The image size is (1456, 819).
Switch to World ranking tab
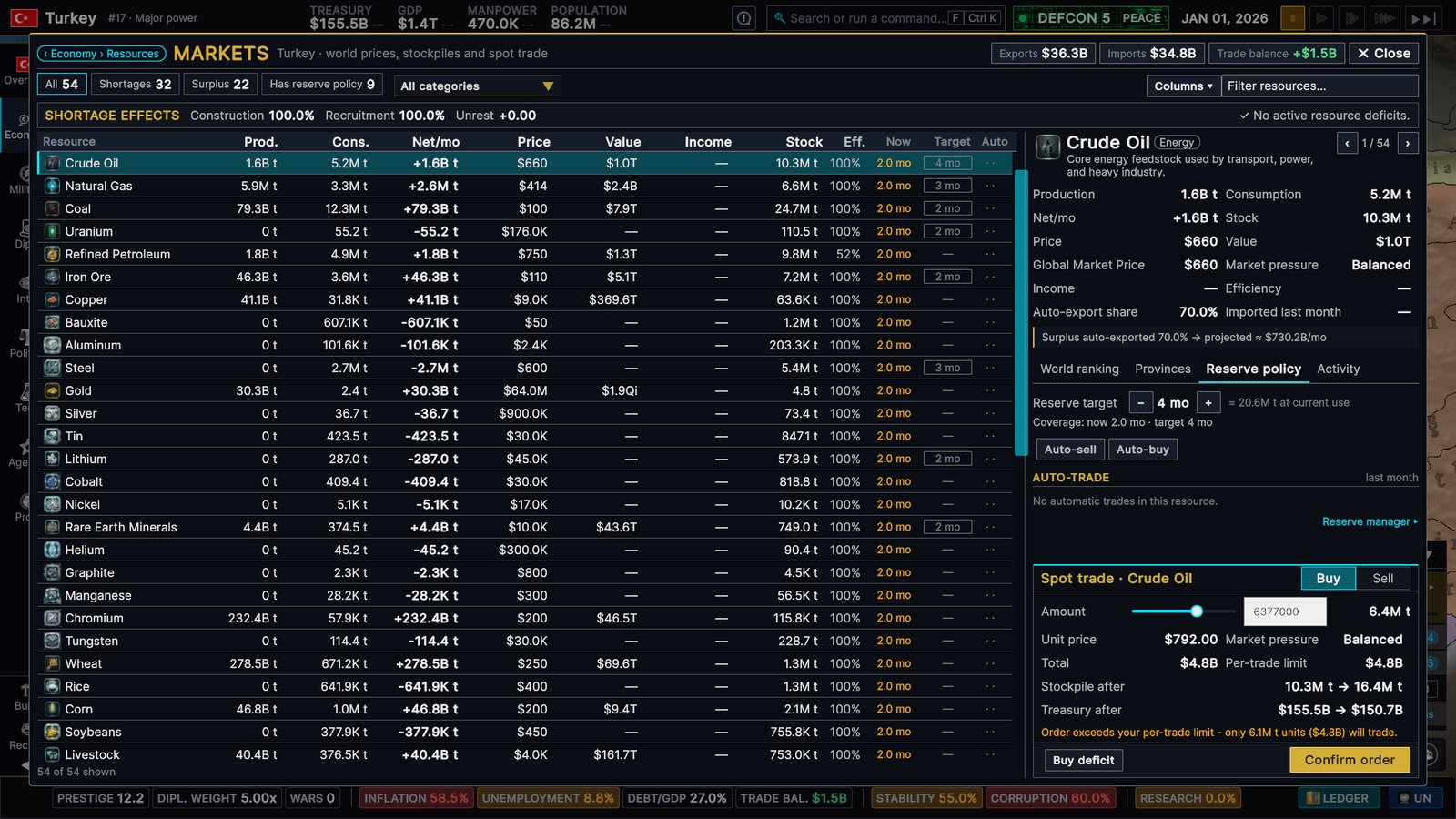coord(1079,369)
